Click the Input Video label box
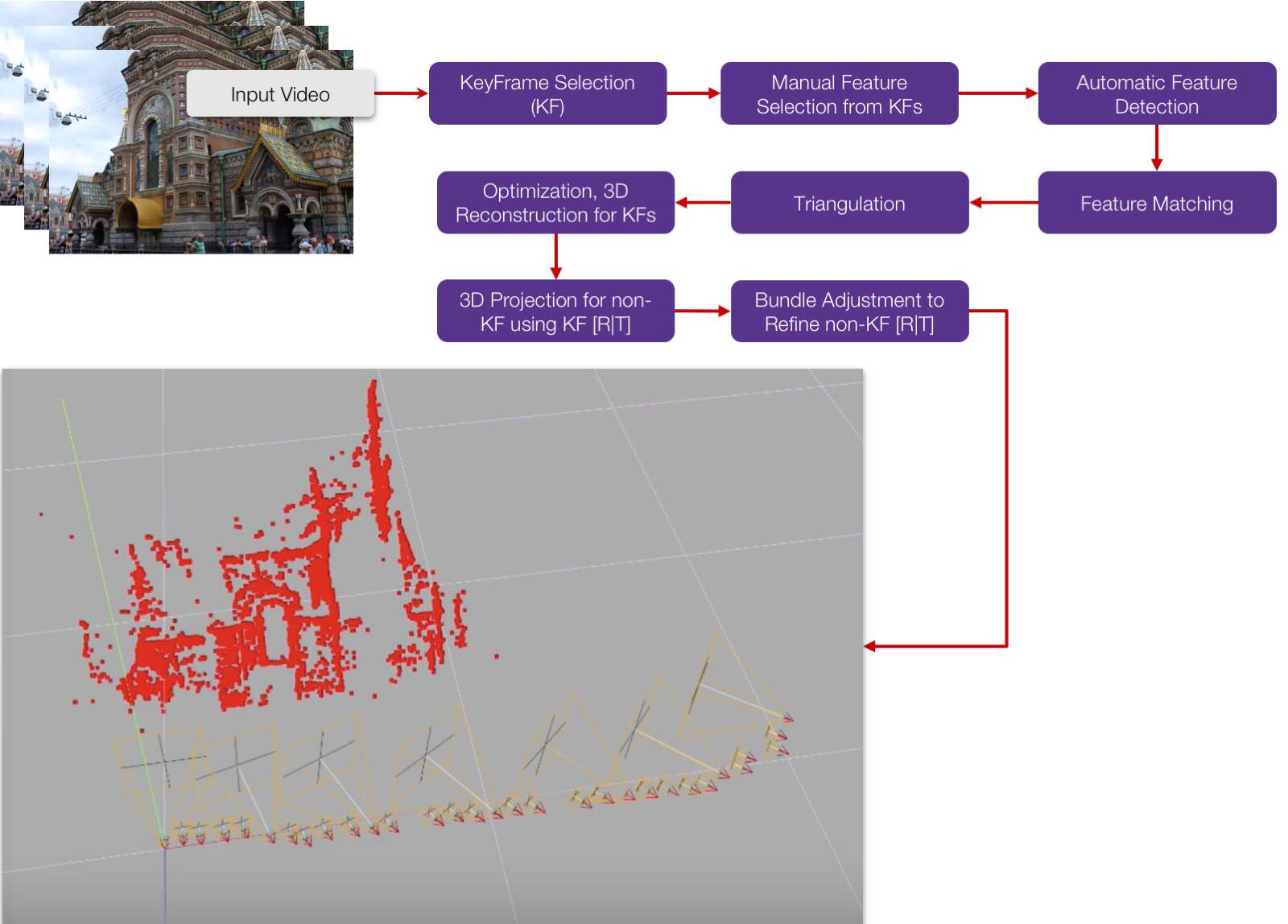Screen dimensions: 1288x924 (x=280, y=94)
